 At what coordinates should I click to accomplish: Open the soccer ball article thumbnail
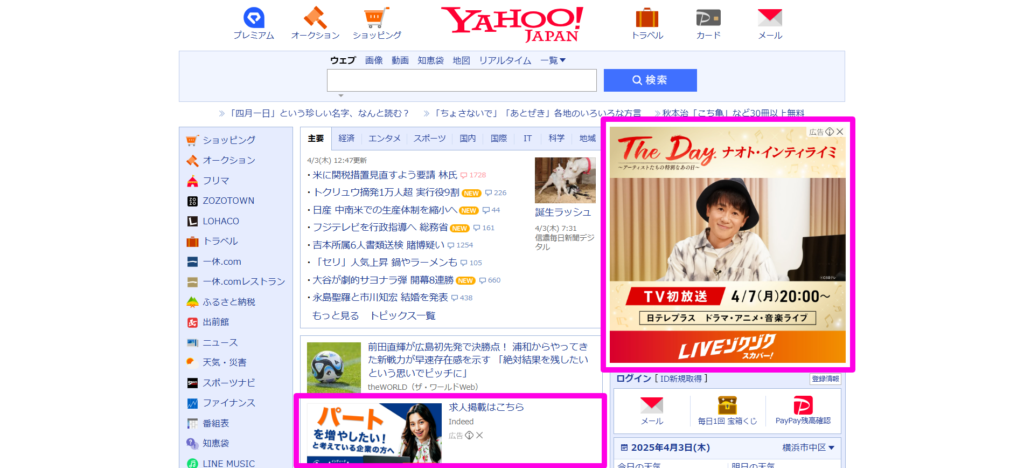(x=333, y=367)
